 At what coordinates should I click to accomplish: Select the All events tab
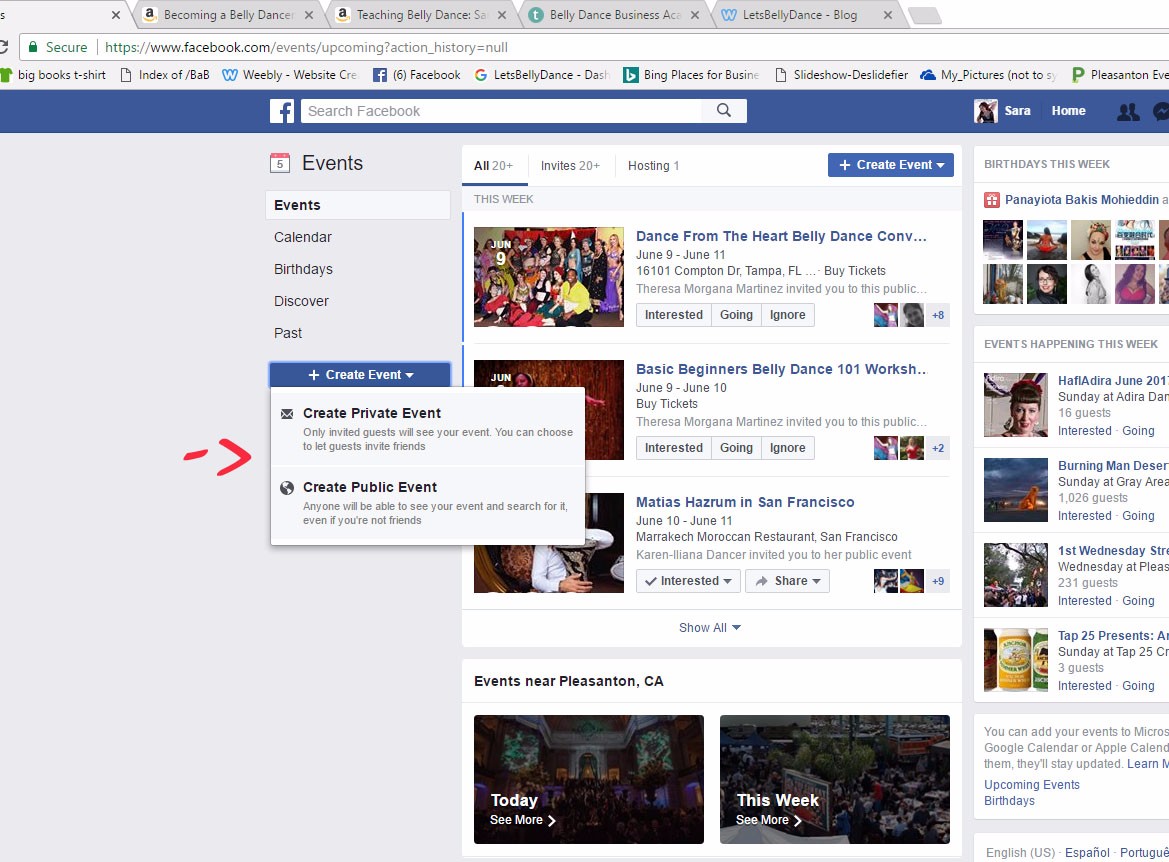(494, 166)
